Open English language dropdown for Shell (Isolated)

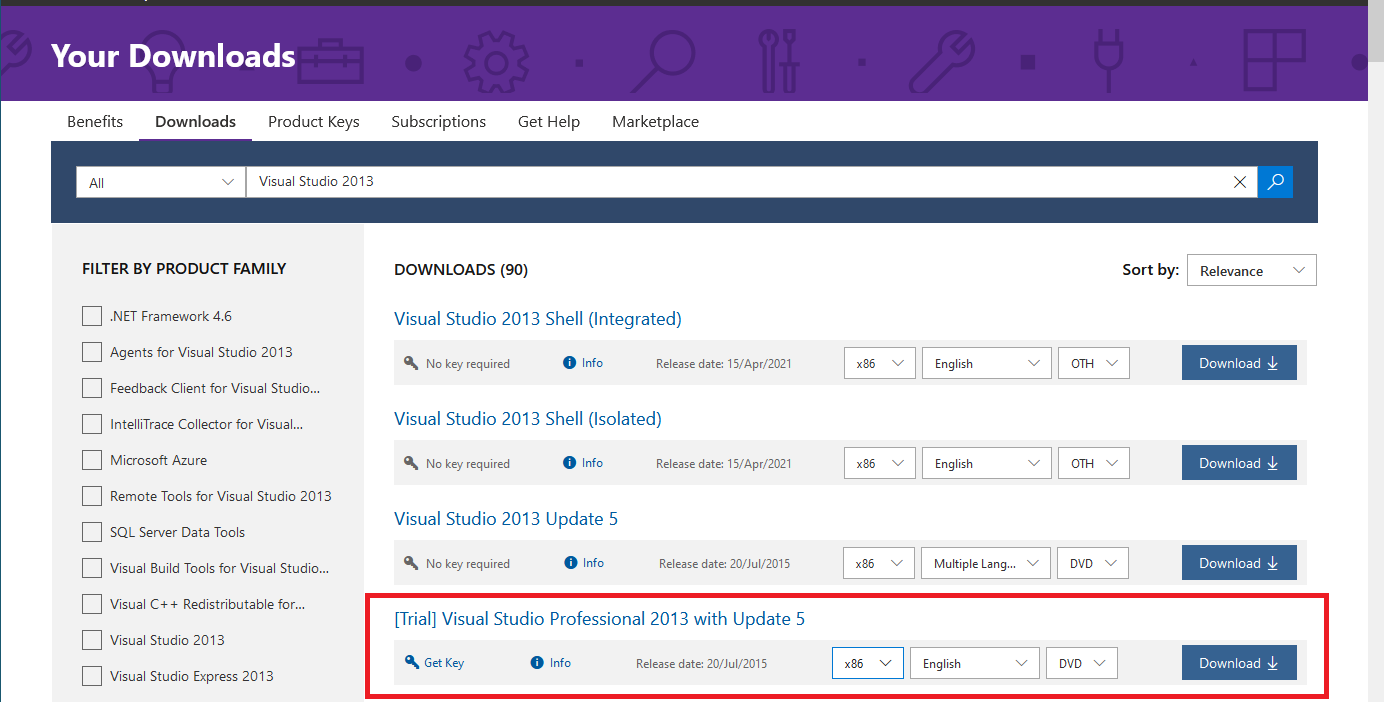point(986,463)
